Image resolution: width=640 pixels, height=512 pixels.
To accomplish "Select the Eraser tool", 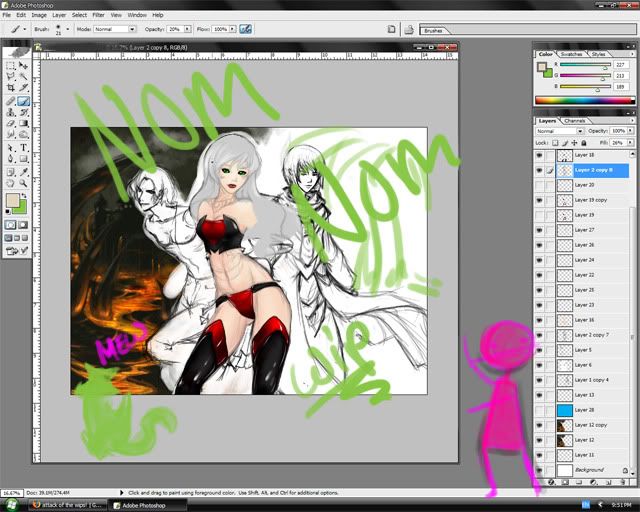I will [11, 123].
